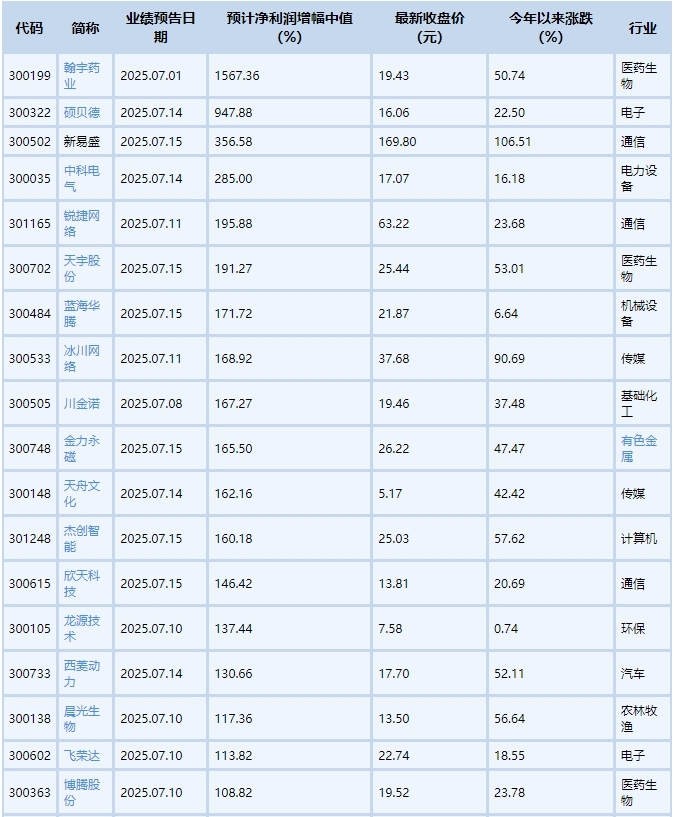Image resolution: width=674 pixels, height=817 pixels.
Task: Select 环保 industry cell
Action: click(633, 628)
